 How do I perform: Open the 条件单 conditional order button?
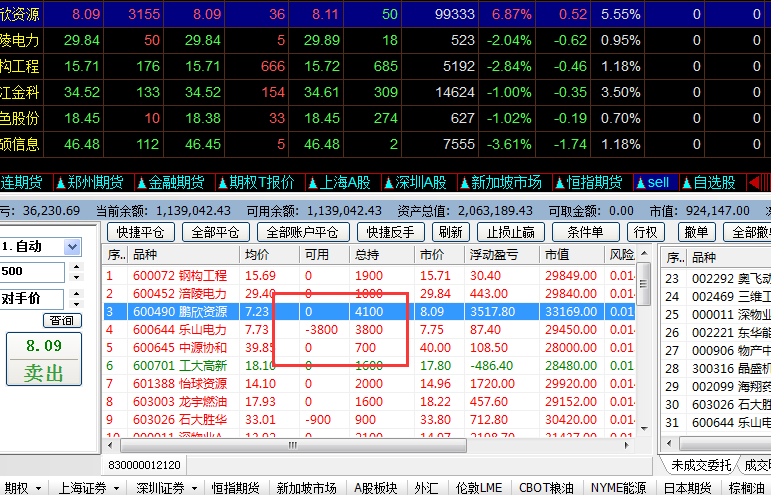[585, 232]
